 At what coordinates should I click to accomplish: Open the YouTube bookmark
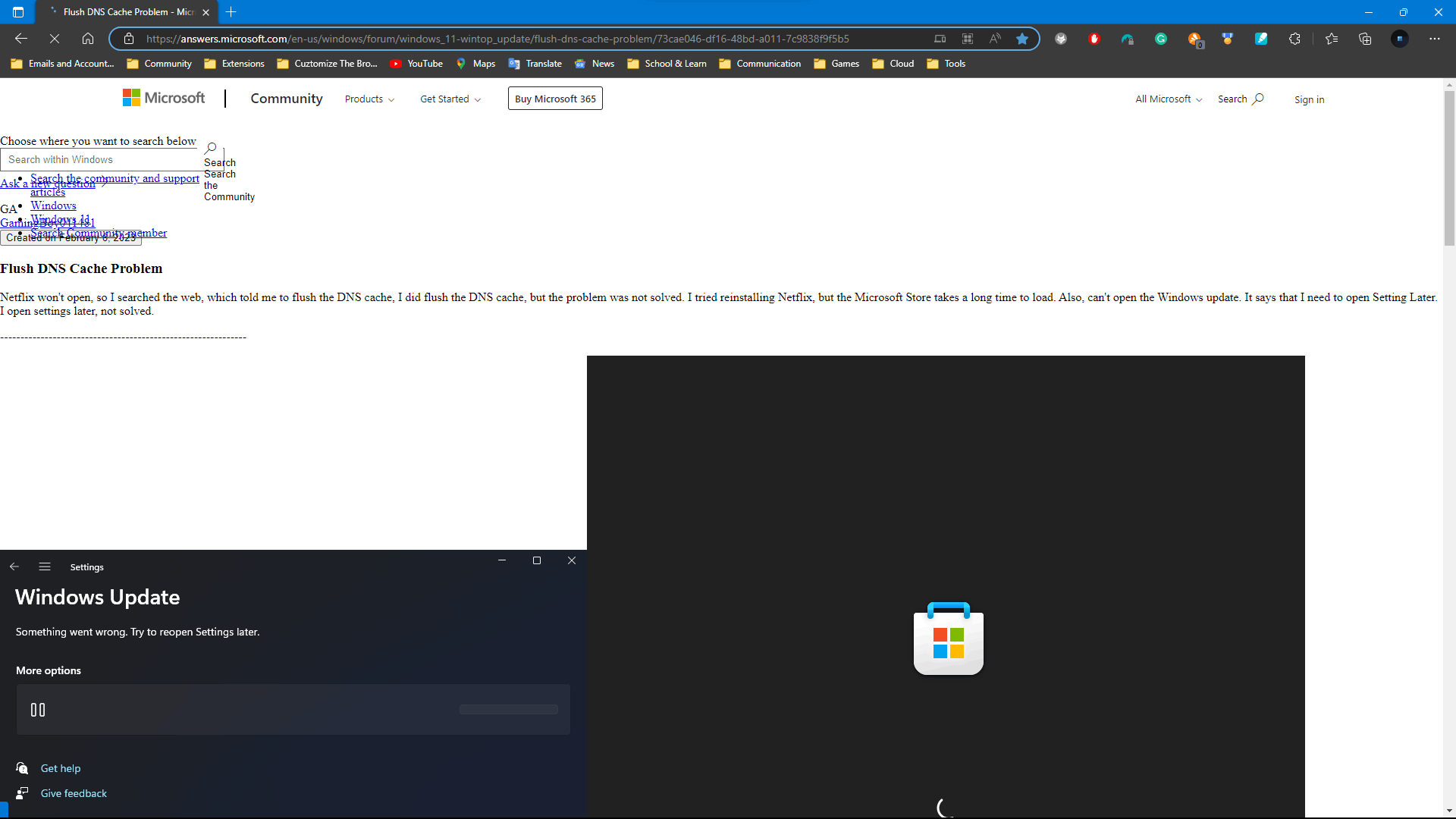point(416,64)
